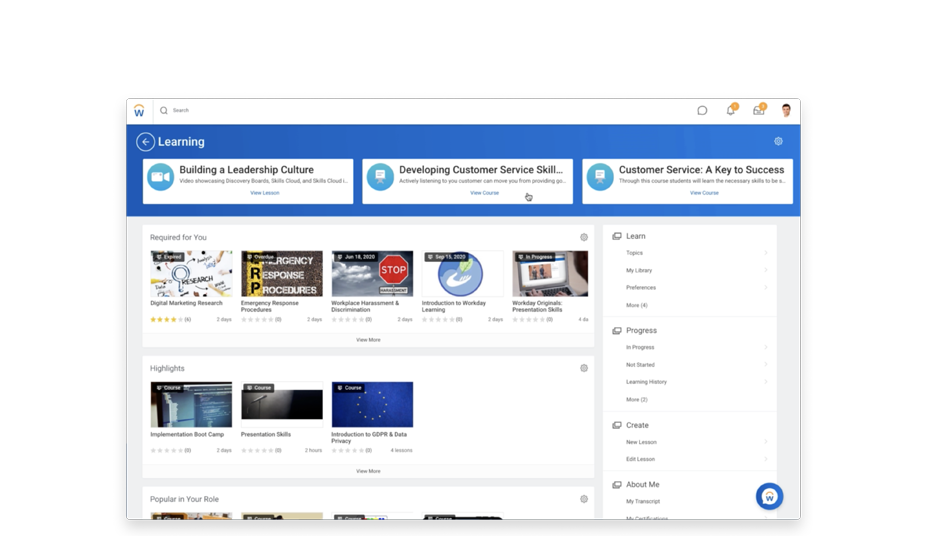Rate Digital Marketing Research using the stars
Screen dimensions: 928x536
165,320
